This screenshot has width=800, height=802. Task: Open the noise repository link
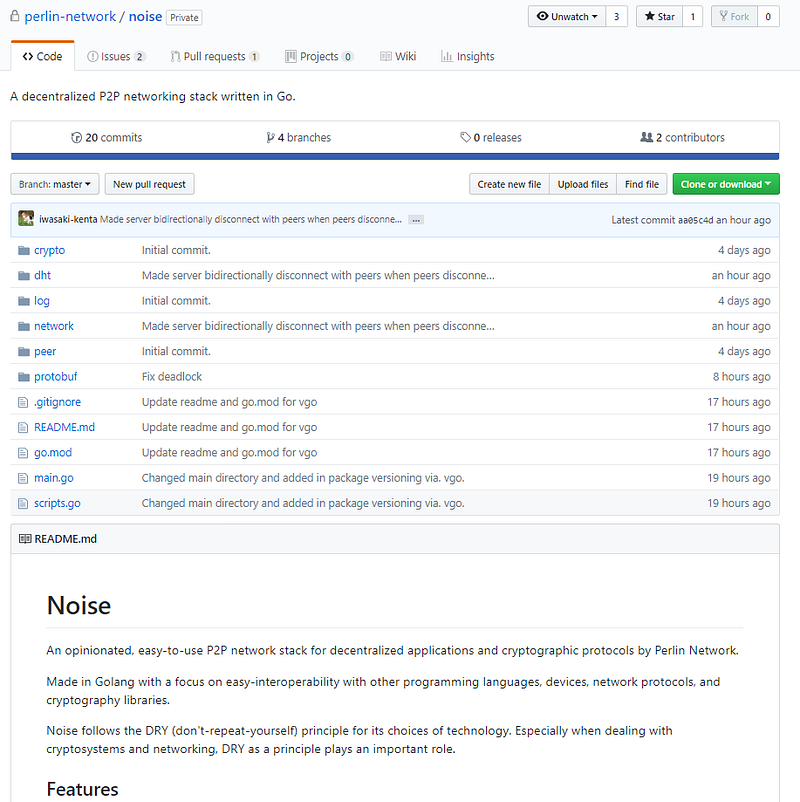pos(145,16)
